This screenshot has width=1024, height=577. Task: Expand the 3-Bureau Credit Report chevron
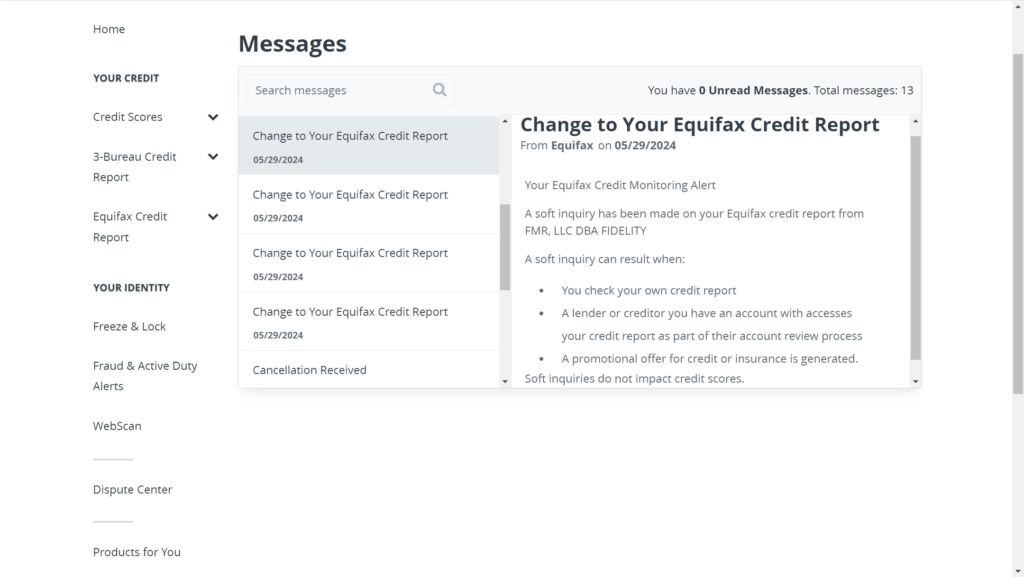(213, 157)
